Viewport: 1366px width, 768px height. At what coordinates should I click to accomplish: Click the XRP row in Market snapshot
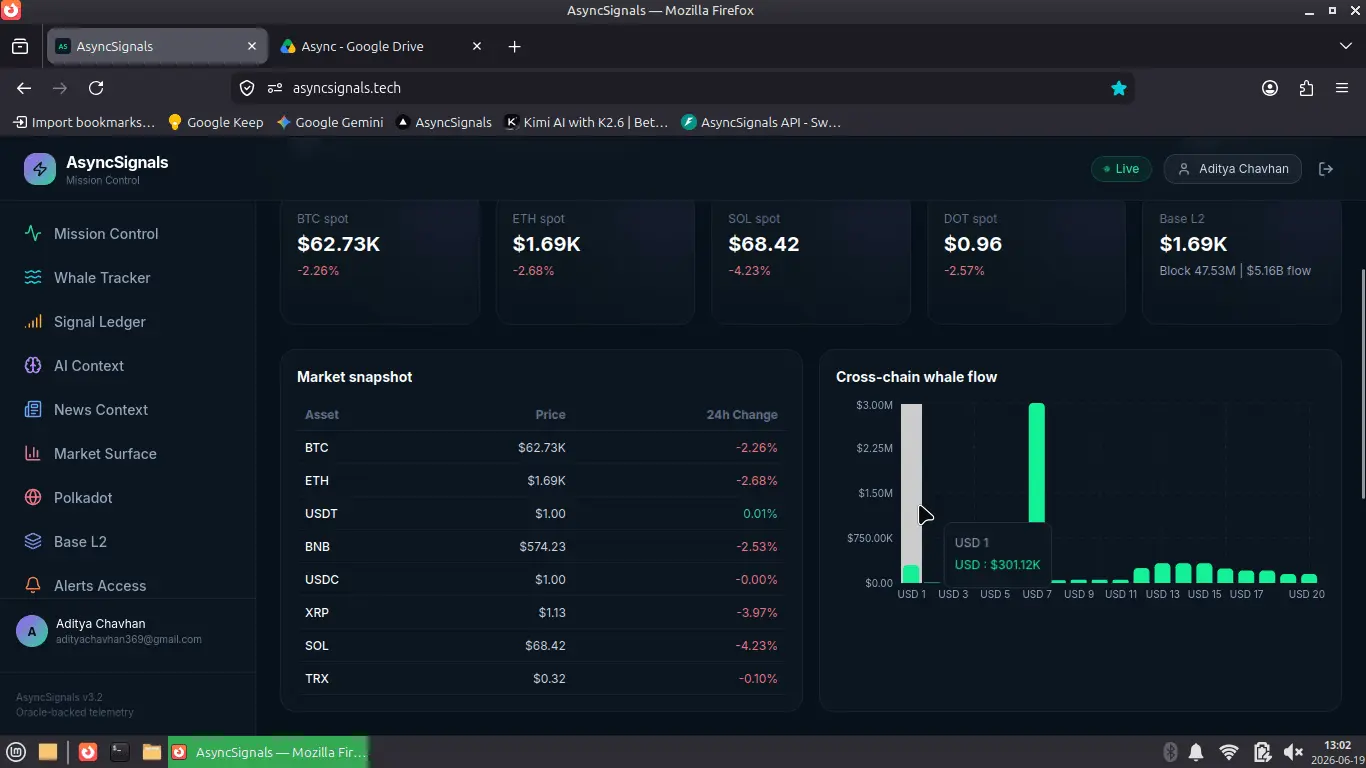(541, 613)
